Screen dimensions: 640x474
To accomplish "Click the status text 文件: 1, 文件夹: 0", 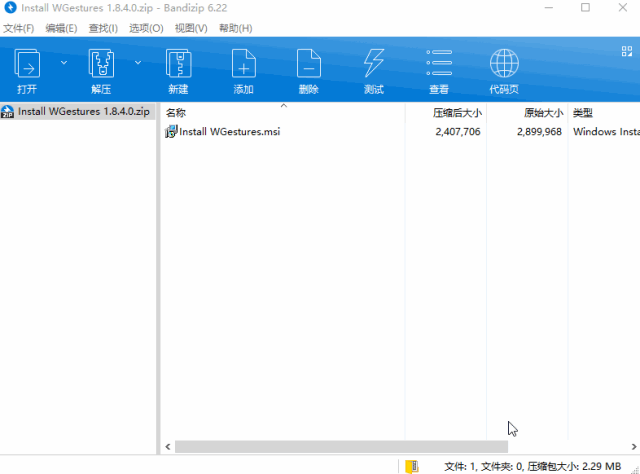I will coord(484,466).
